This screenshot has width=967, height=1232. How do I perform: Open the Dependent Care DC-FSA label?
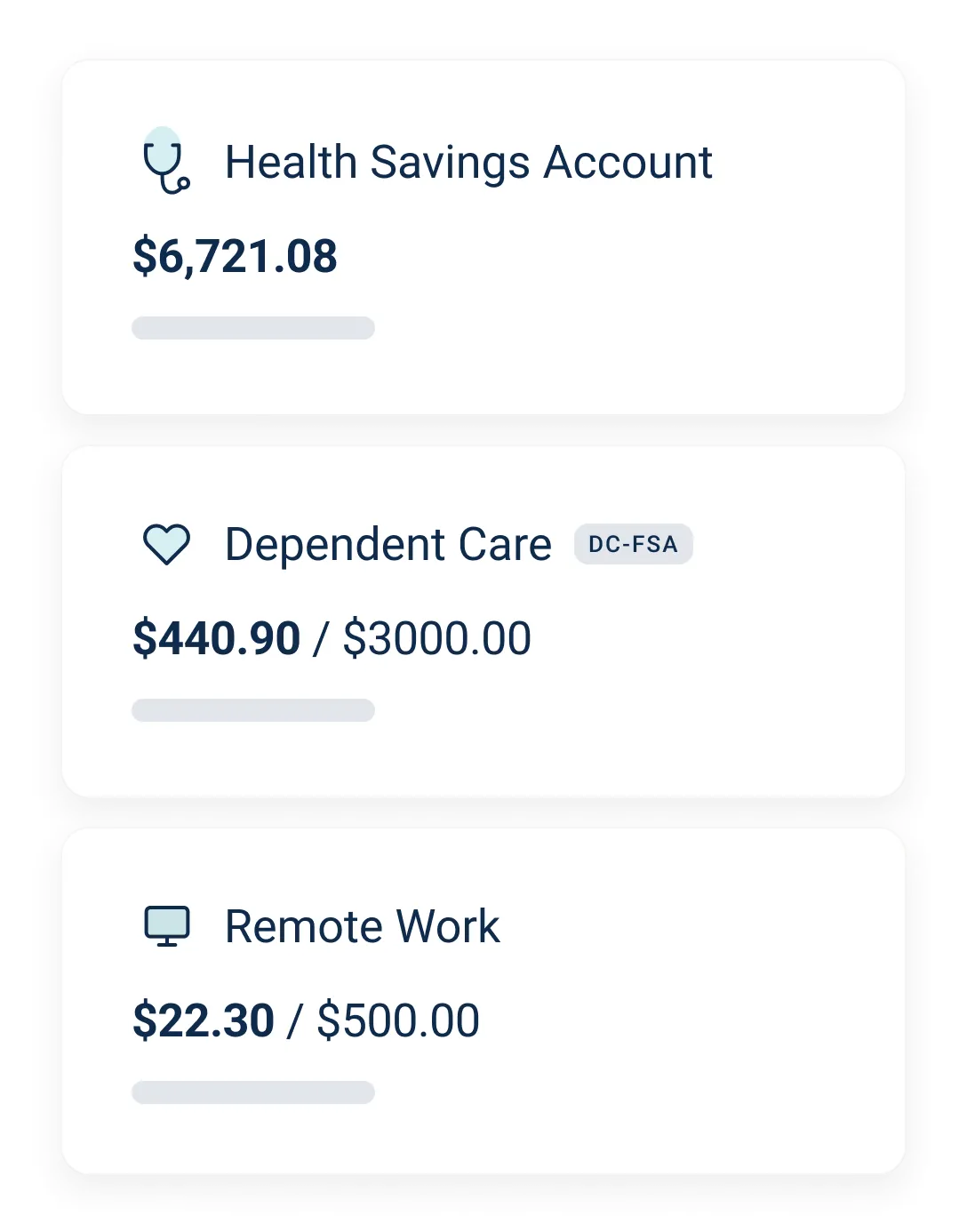click(x=633, y=544)
